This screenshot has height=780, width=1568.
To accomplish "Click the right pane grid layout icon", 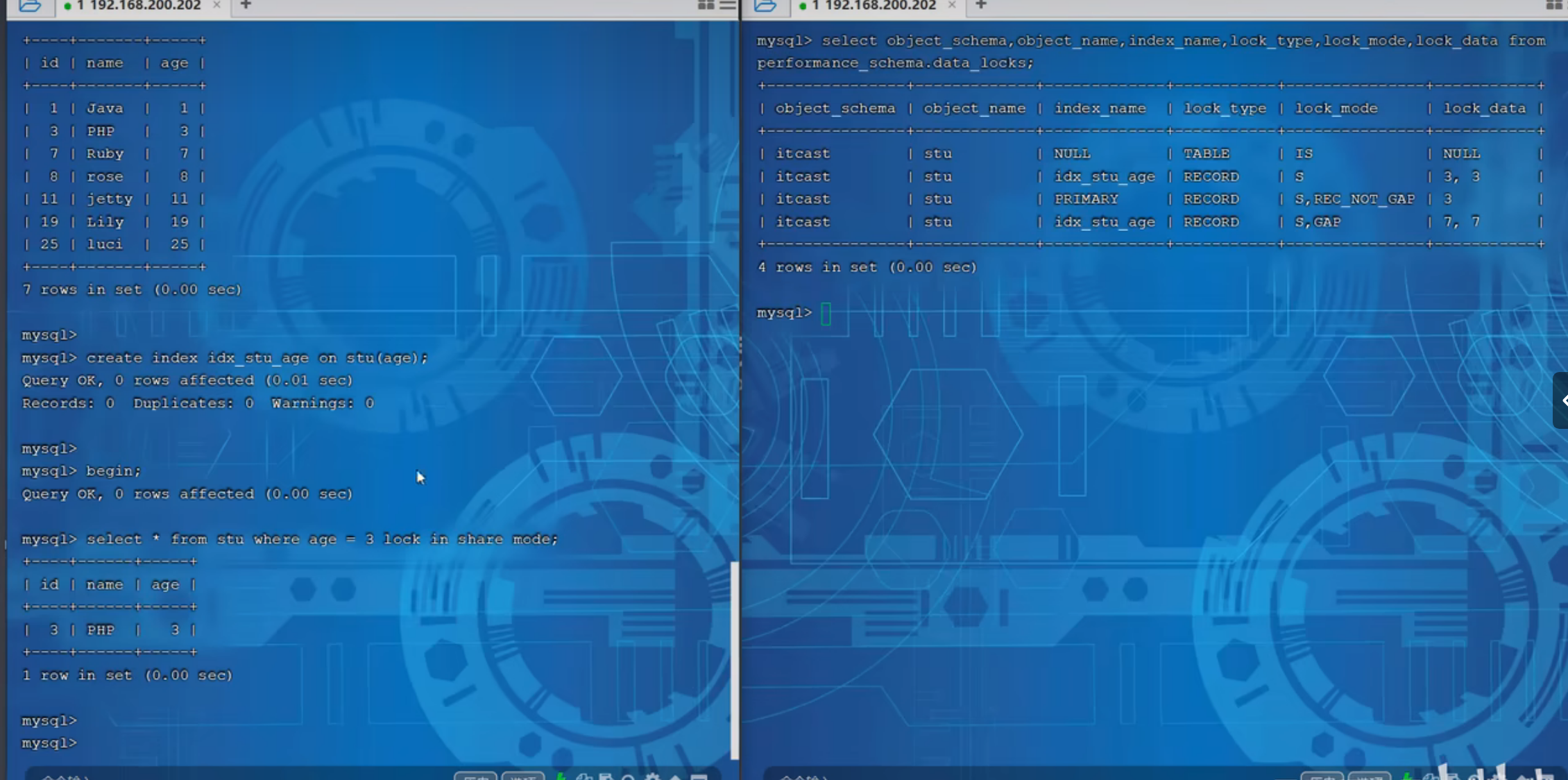I will click(1554, 5).
